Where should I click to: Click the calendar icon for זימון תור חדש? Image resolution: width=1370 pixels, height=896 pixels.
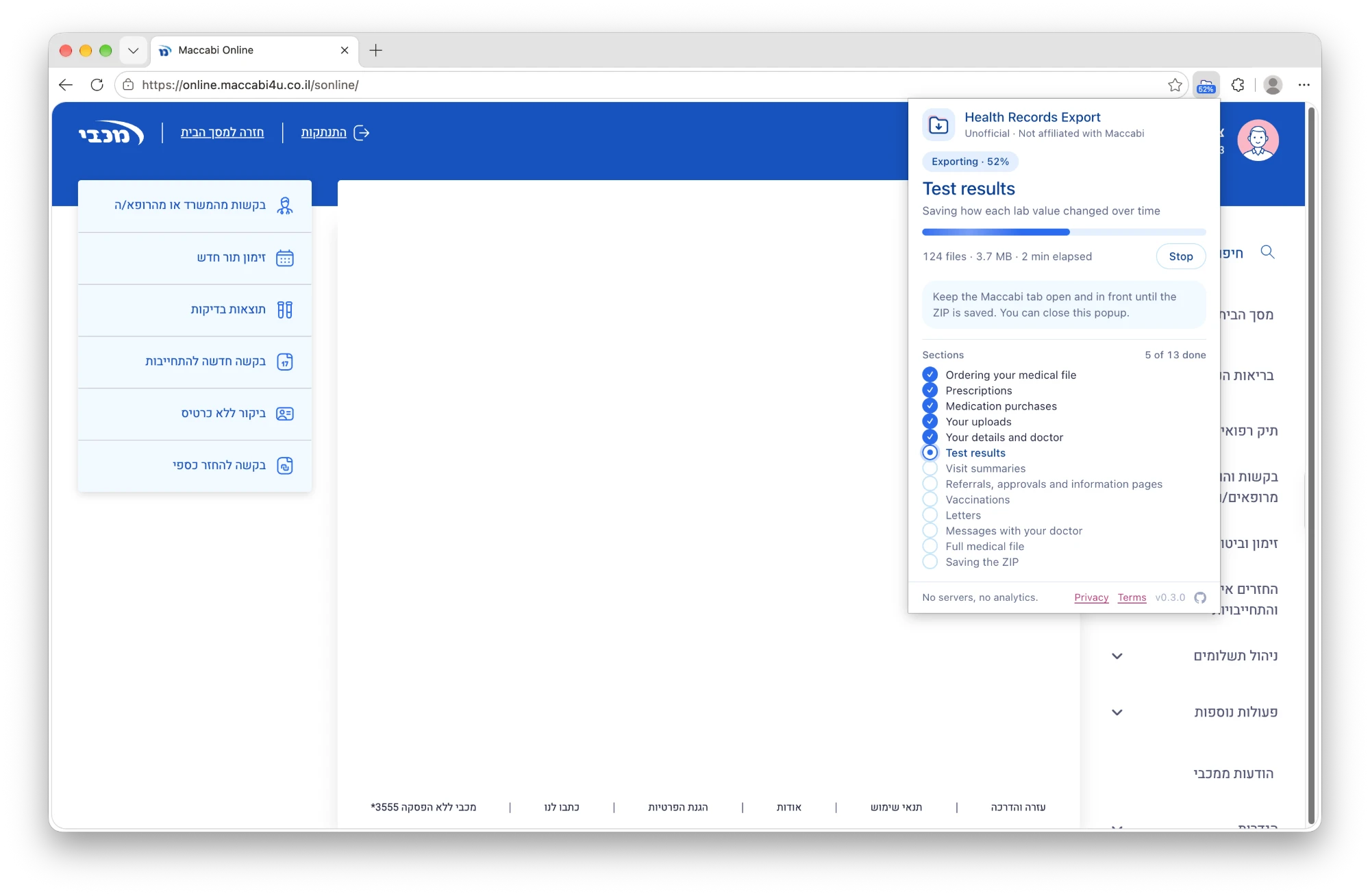tap(285, 258)
